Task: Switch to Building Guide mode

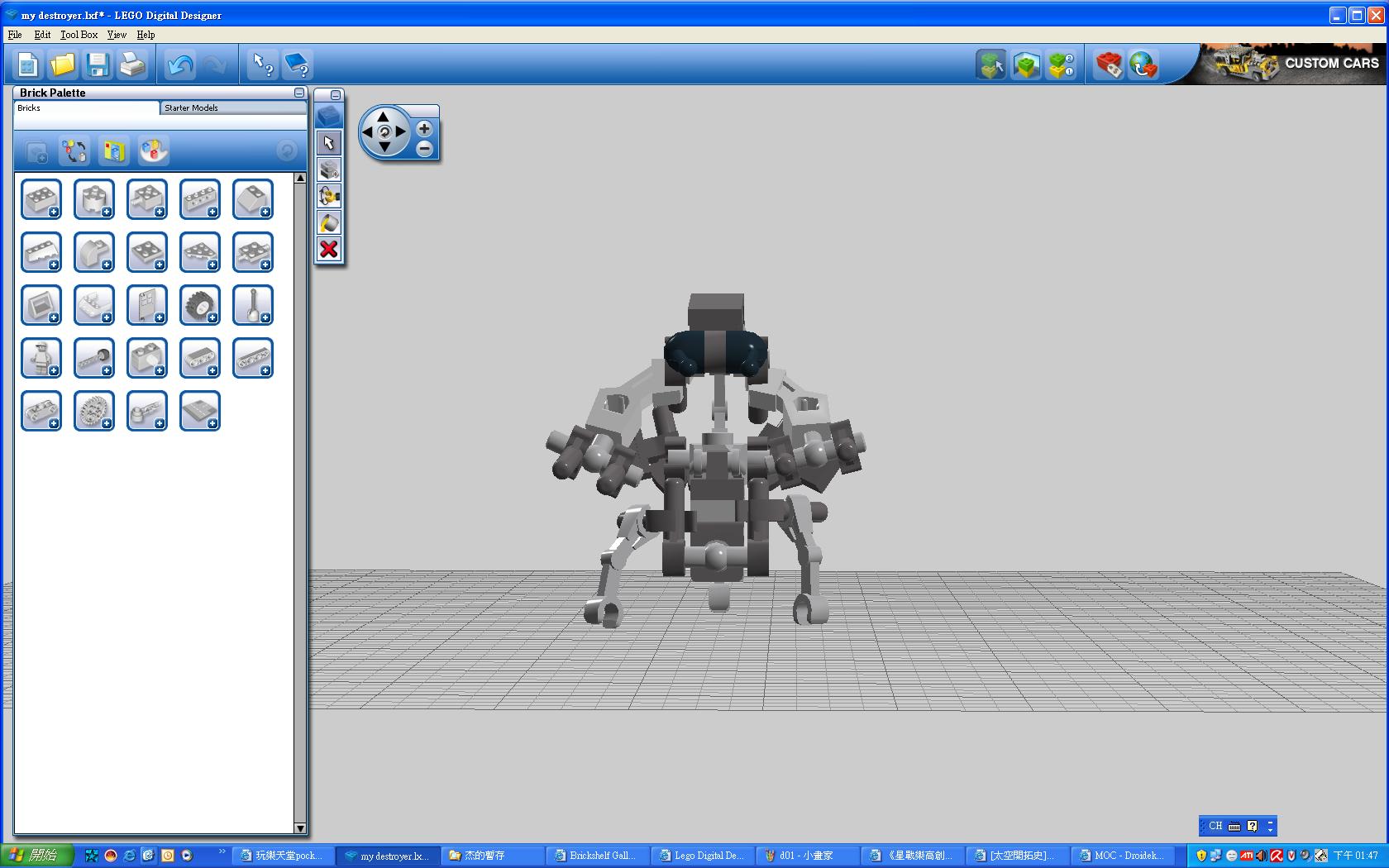Action: (1061, 64)
